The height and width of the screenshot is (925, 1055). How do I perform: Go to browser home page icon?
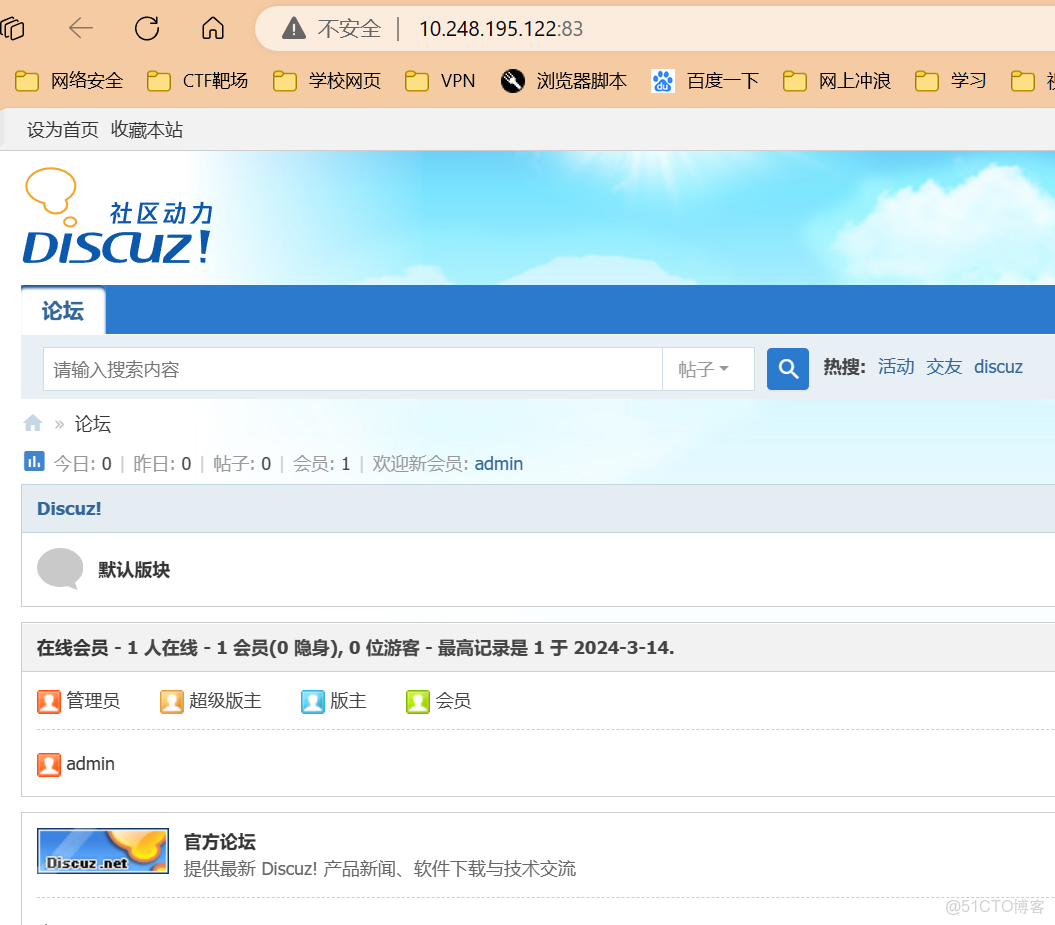click(x=213, y=28)
